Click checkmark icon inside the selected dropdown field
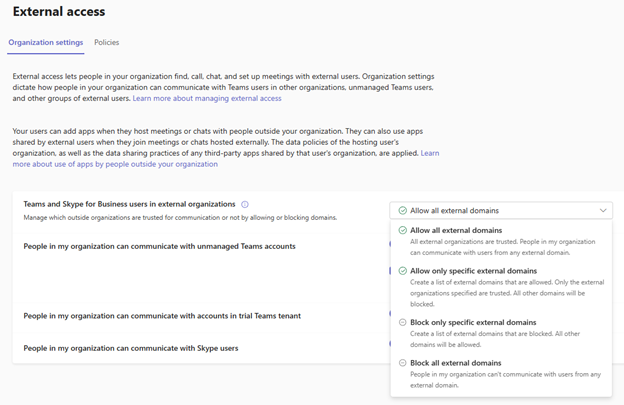The height and width of the screenshot is (405, 624). (x=402, y=211)
